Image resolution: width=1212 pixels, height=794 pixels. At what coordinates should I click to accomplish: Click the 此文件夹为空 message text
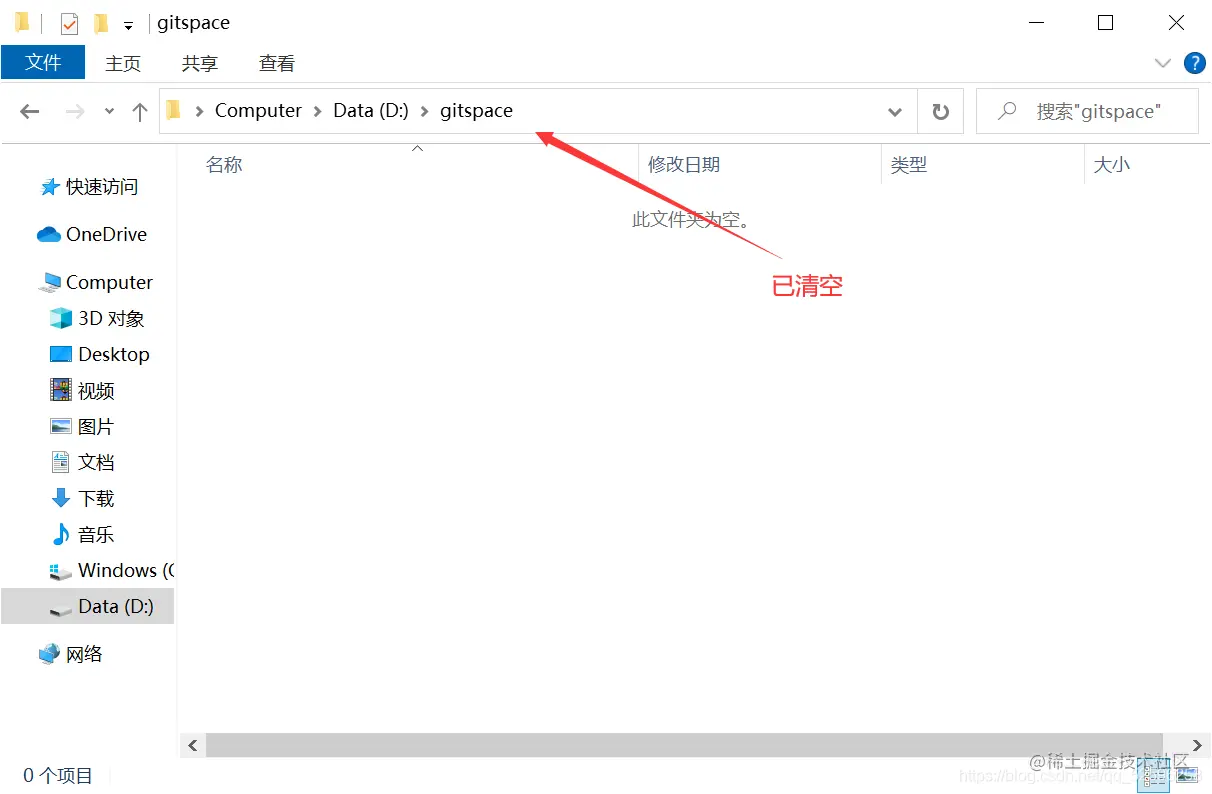point(691,219)
